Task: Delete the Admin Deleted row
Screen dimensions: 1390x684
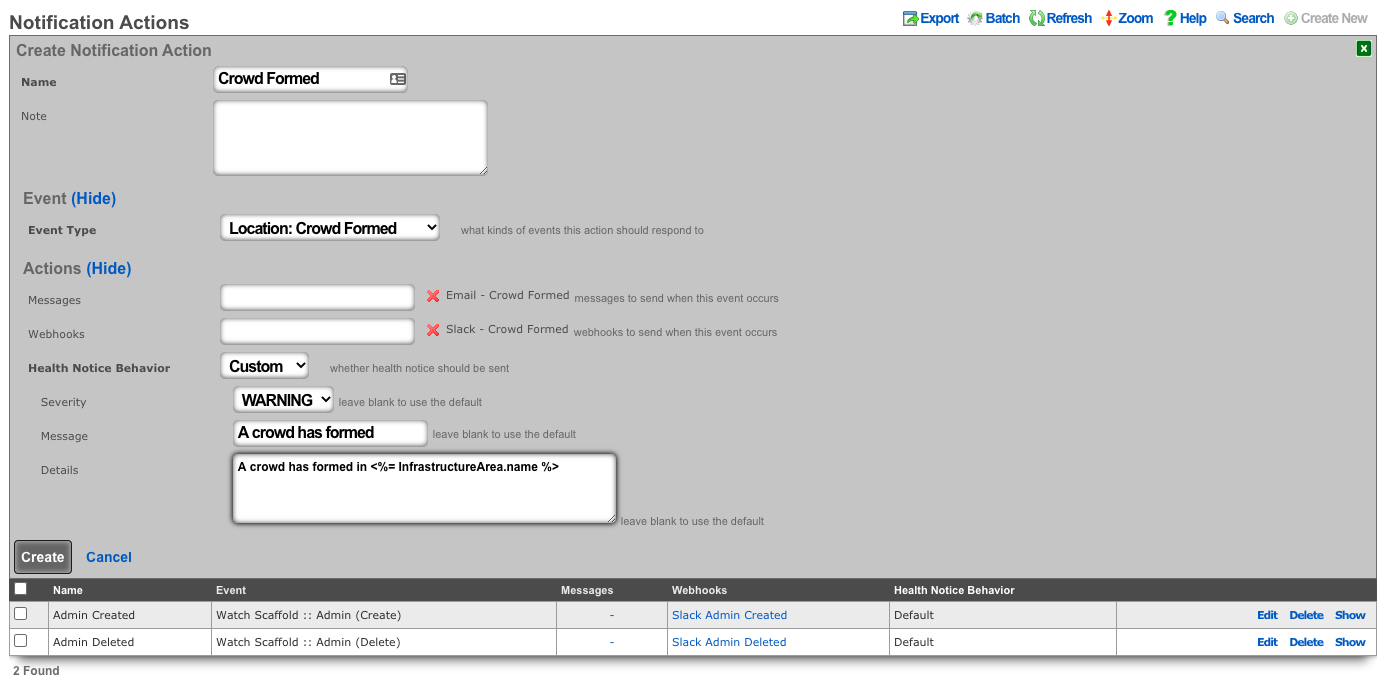Action: click(1306, 642)
